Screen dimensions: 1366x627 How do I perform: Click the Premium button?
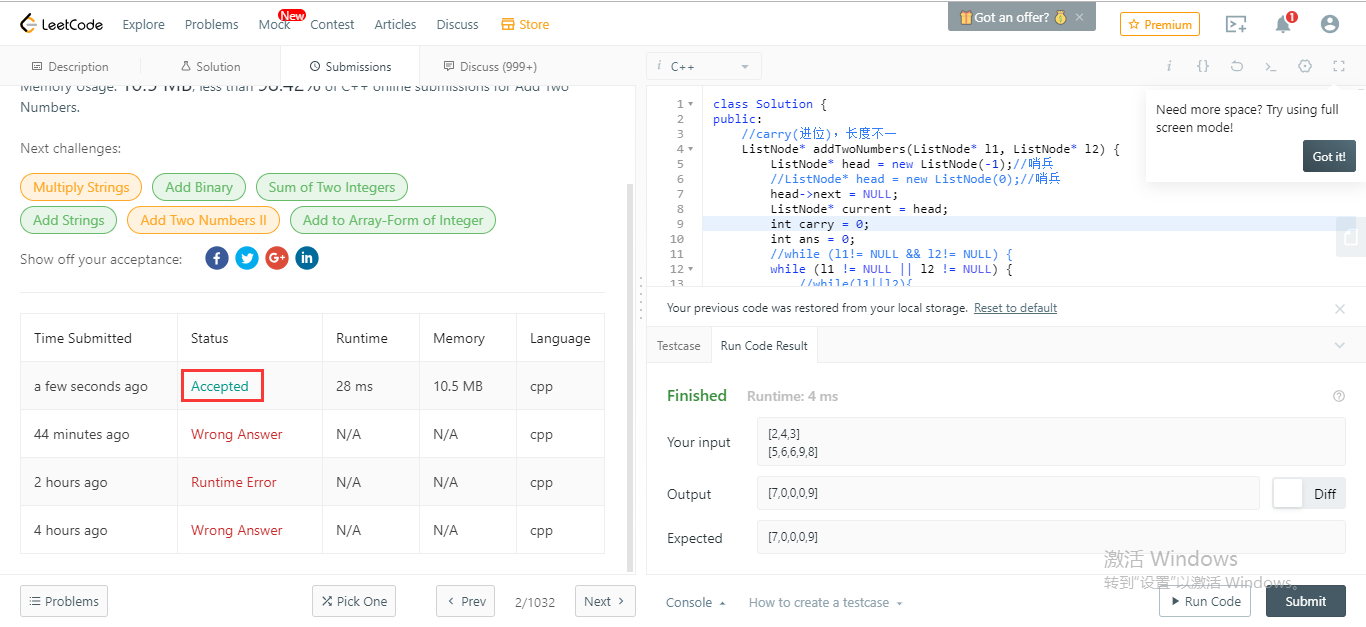click(x=1160, y=24)
